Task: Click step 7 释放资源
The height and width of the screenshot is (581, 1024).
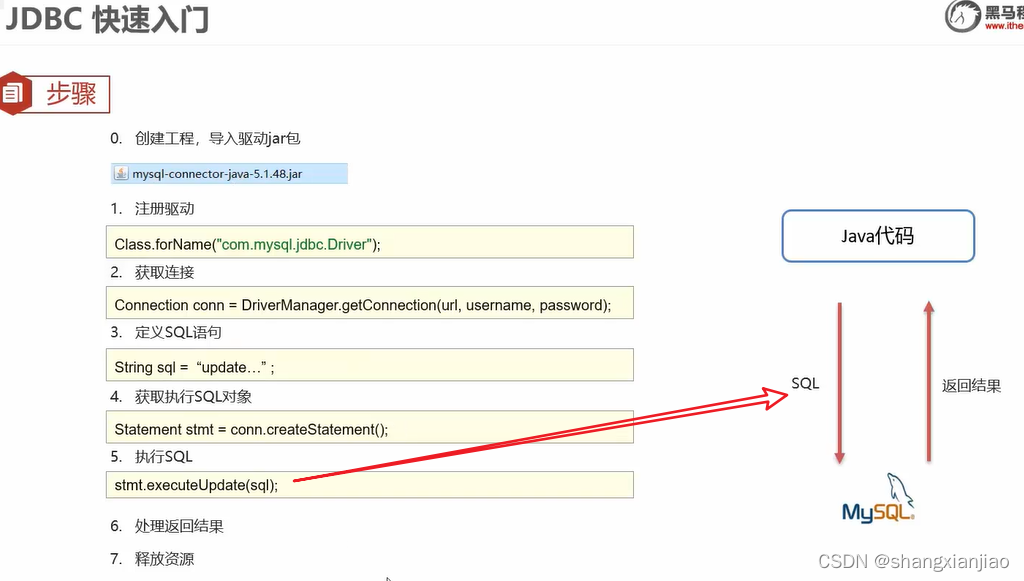Action: point(152,559)
